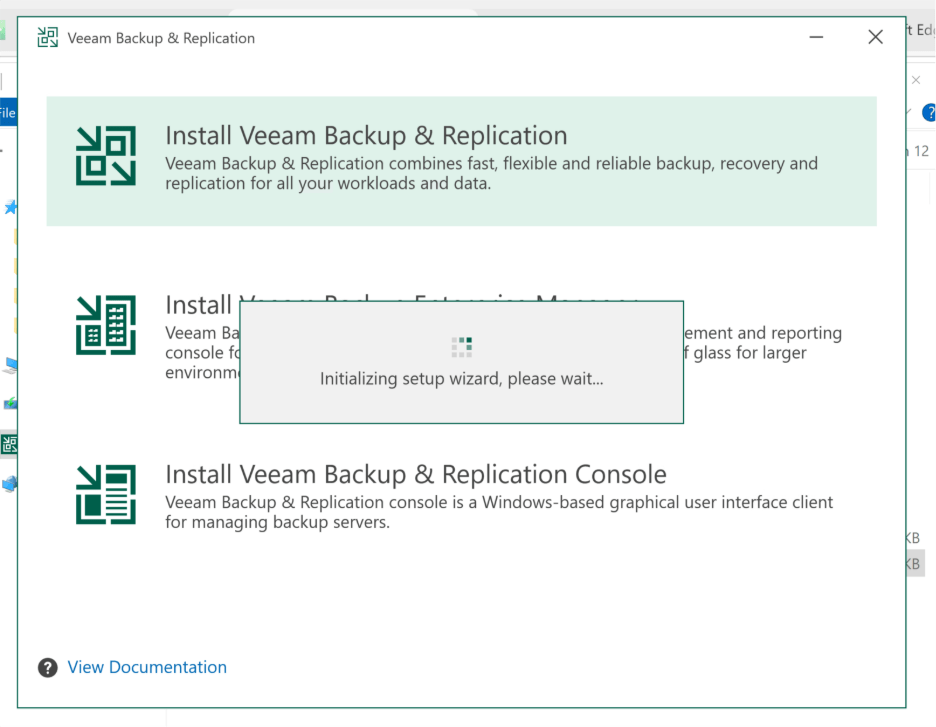Image resolution: width=936 pixels, height=727 pixels.
Task: Open the File tab in background Explorer
Action: pos(7,113)
